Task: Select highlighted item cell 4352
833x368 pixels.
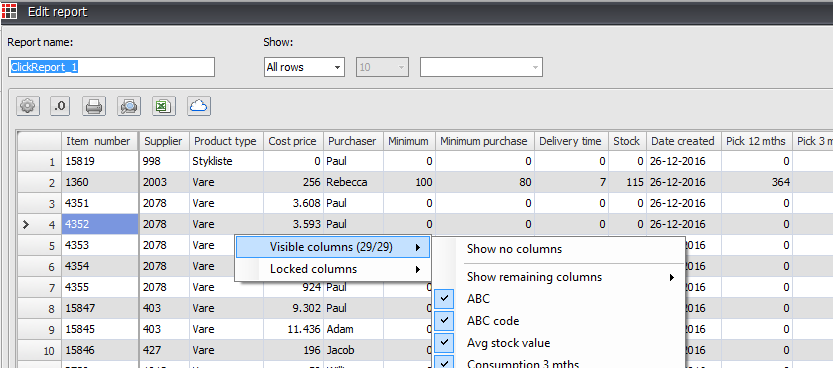Action: (100, 224)
